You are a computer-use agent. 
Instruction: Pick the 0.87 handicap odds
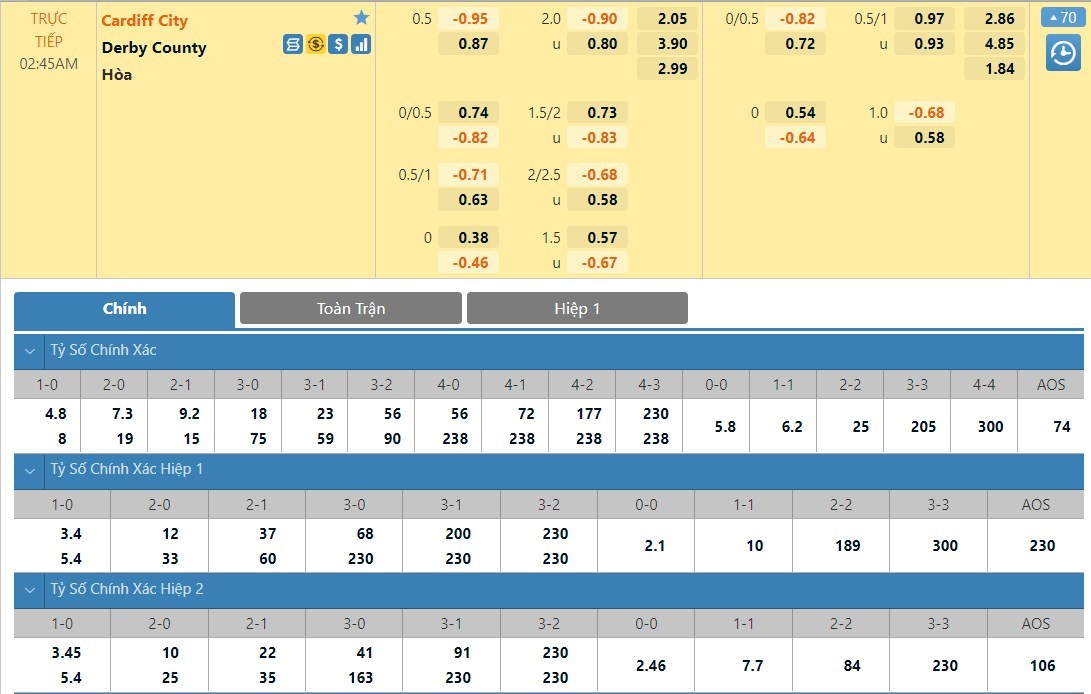point(469,44)
